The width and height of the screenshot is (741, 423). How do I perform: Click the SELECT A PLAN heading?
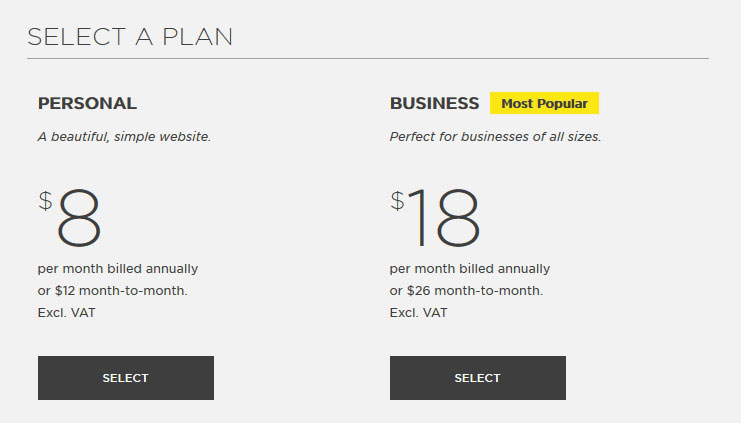(130, 37)
